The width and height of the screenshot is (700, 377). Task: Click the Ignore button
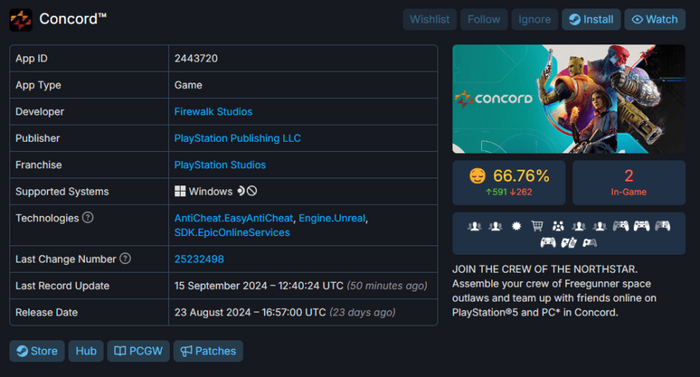534,19
